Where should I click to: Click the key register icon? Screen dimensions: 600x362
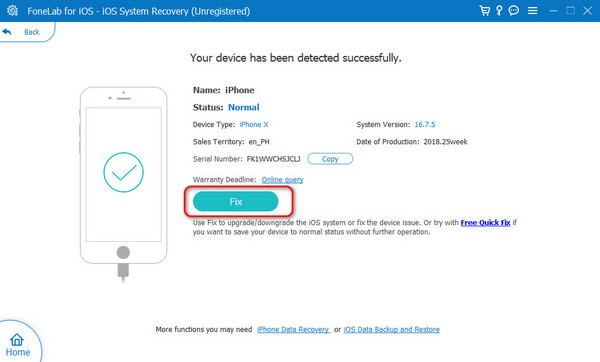pos(499,11)
